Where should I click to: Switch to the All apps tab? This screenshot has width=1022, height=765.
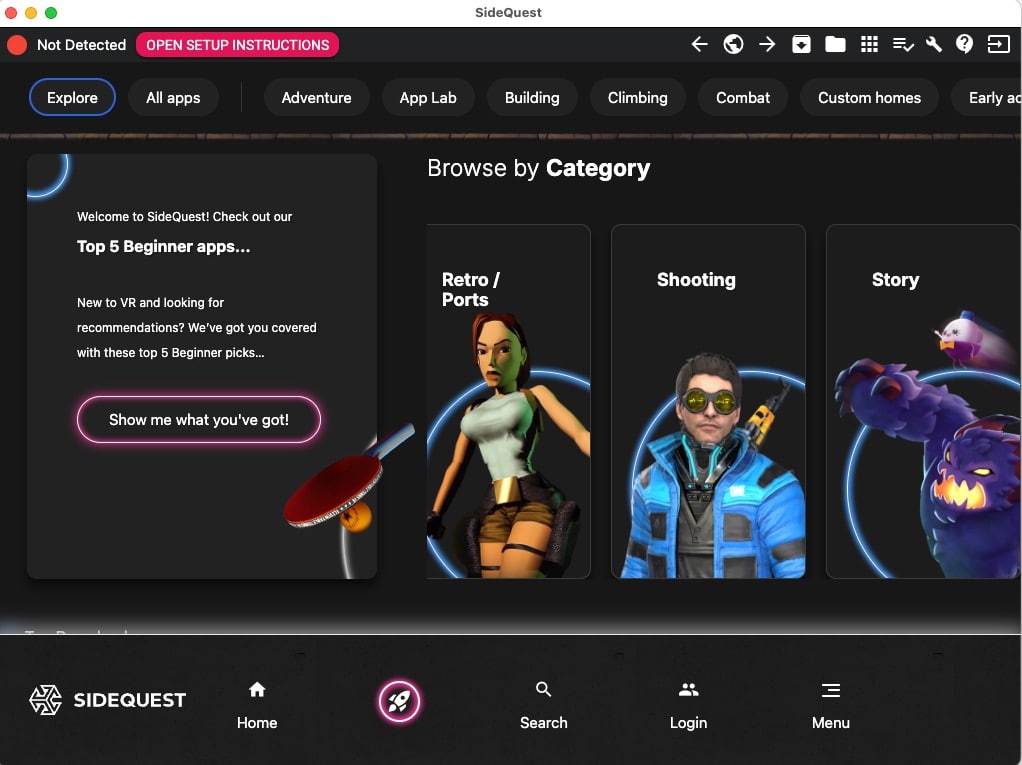coord(173,98)
